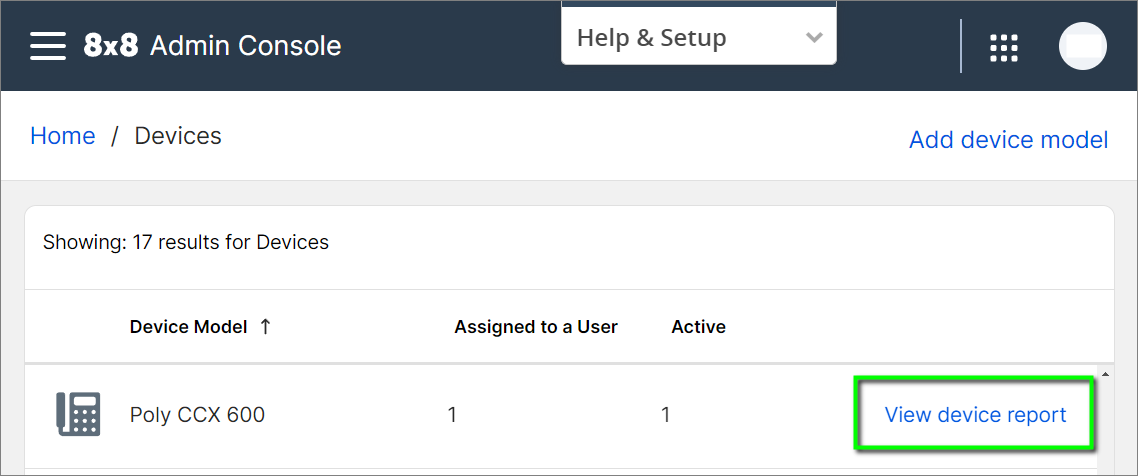Screen dimensions: 1138x476
Task: Go to Home breadcrumb link
Action: pos(62,136)
